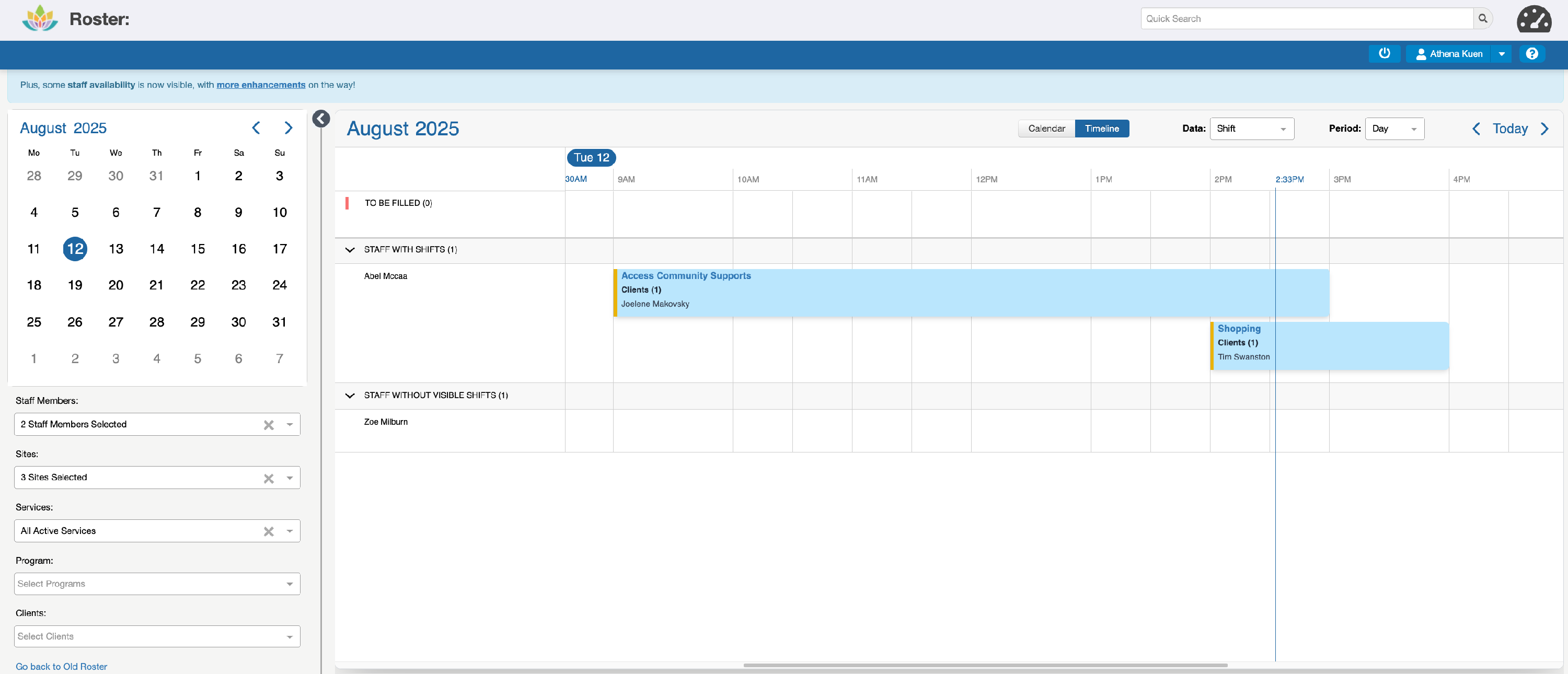This screenshot has width=1568, height=674.
Task: Collapse the Staff With Shifts section
Action: [x=349, y=249]
